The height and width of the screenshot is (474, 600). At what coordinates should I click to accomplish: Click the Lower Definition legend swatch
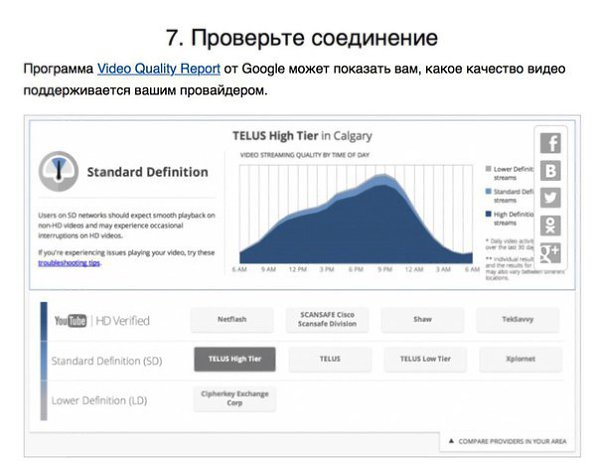click(x=488, y=168)
